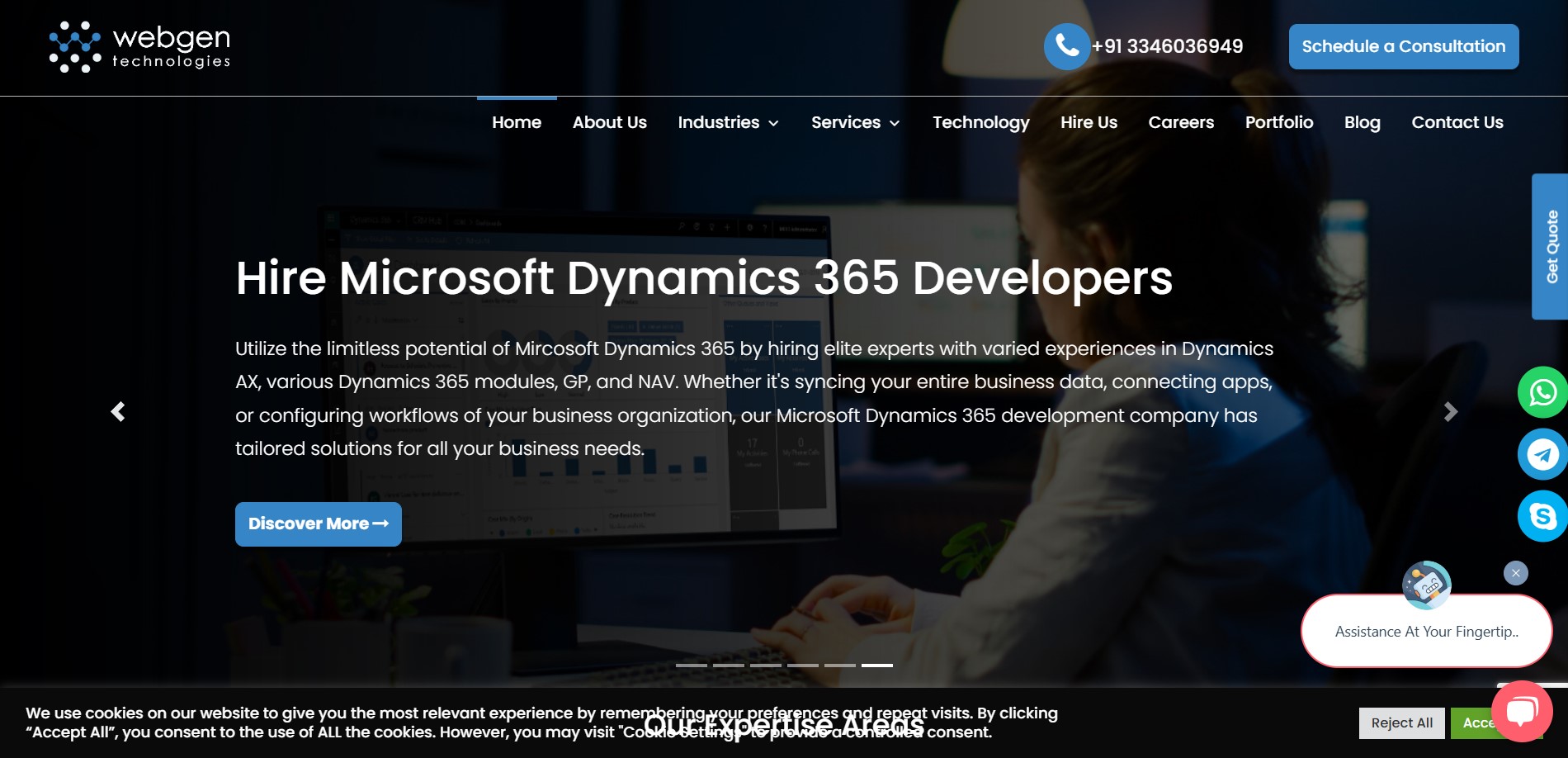Screen dimensions: 1568x758
Task: Open WhatsApp chat icon
Action: [x=1542, y=392]
